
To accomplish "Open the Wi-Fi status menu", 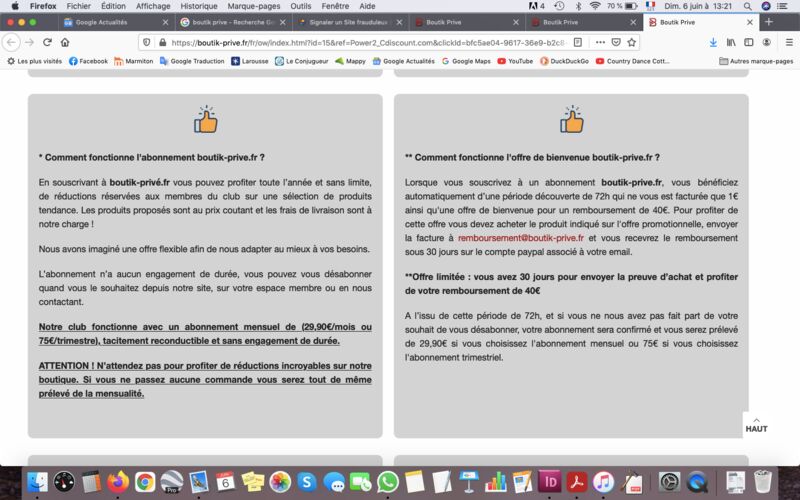I will (x=595, y=6).
